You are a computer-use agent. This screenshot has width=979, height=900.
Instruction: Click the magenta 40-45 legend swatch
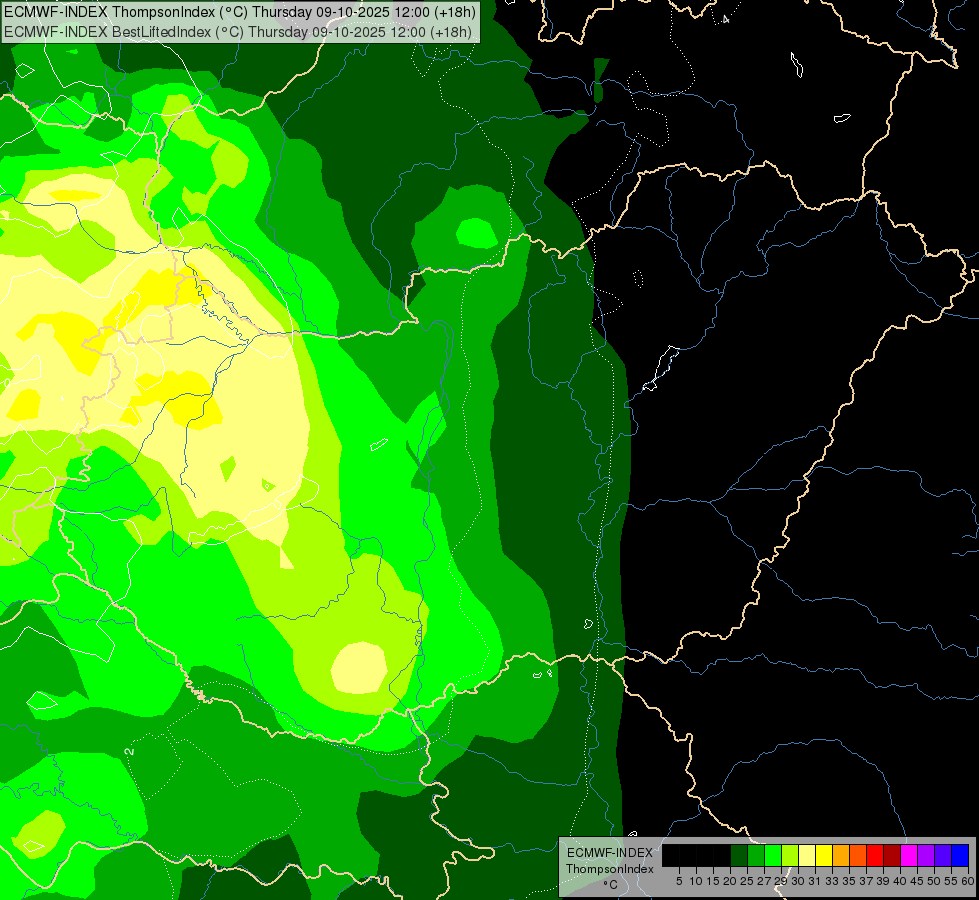point(909,855)
